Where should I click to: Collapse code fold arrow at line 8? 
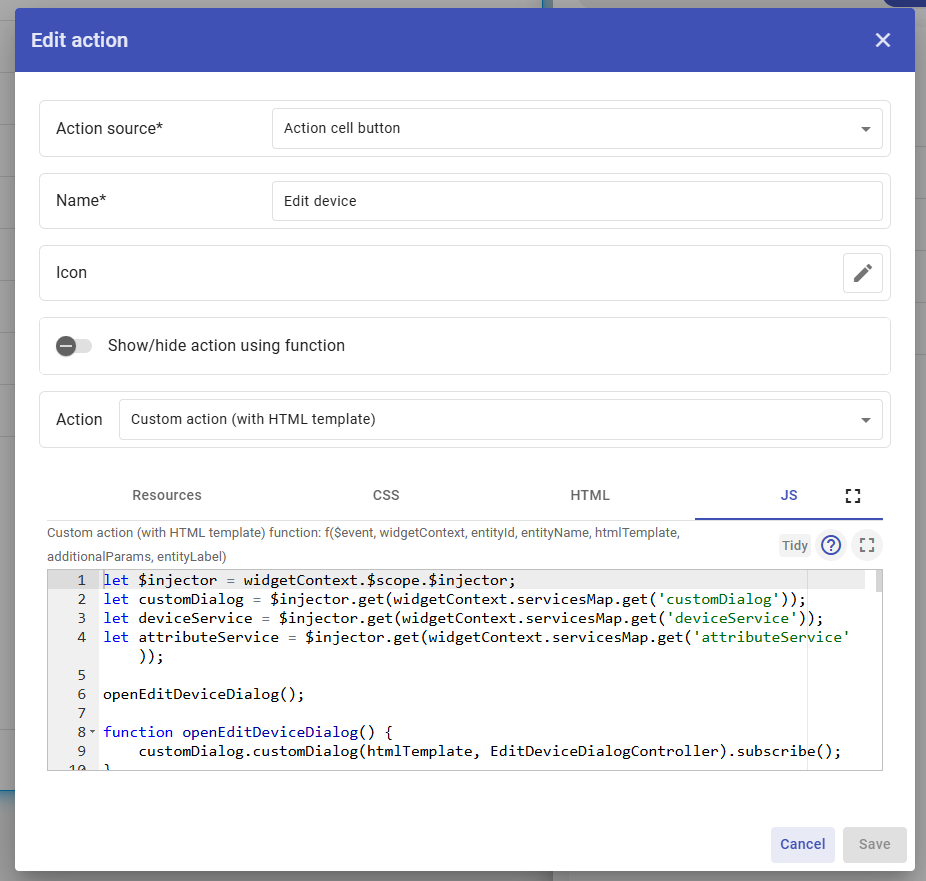[x=93, y=733]
